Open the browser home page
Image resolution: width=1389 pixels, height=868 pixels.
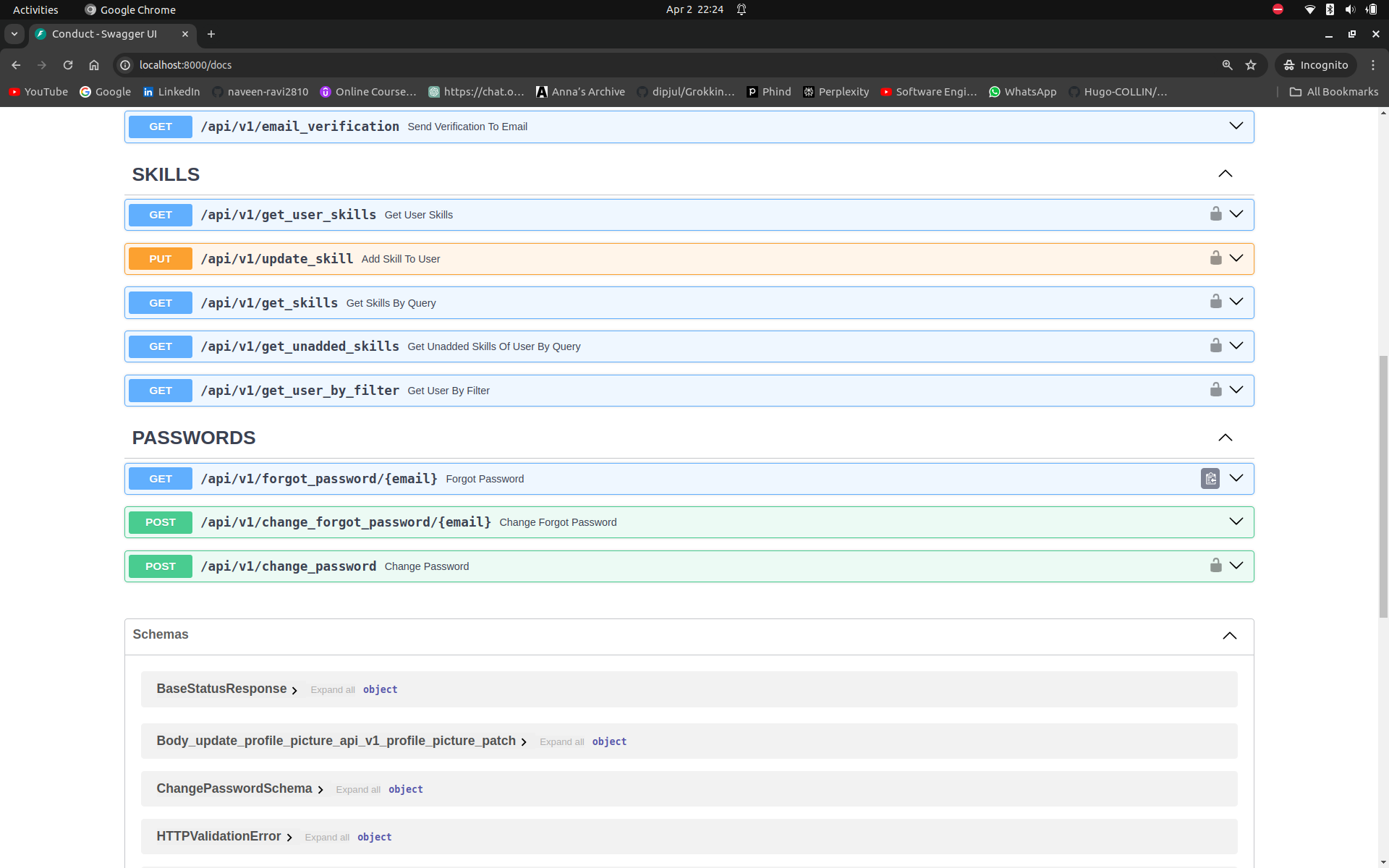coord(94,65)
